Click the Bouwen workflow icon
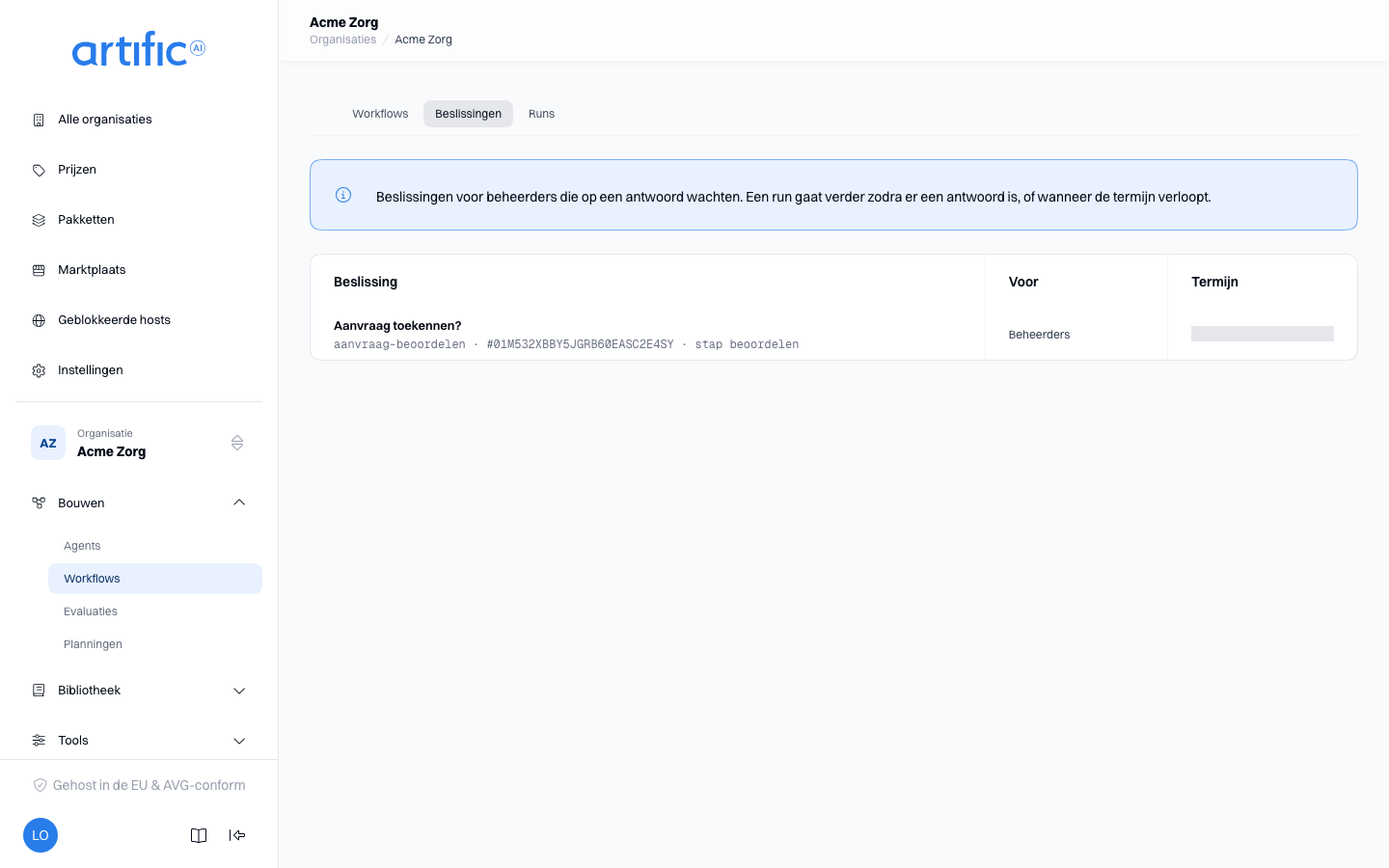 click(39, 503)
